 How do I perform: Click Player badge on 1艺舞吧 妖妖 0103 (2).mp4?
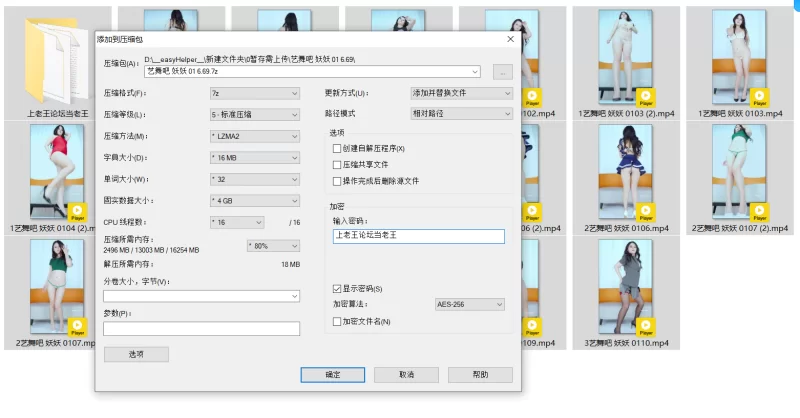point(646,97)
